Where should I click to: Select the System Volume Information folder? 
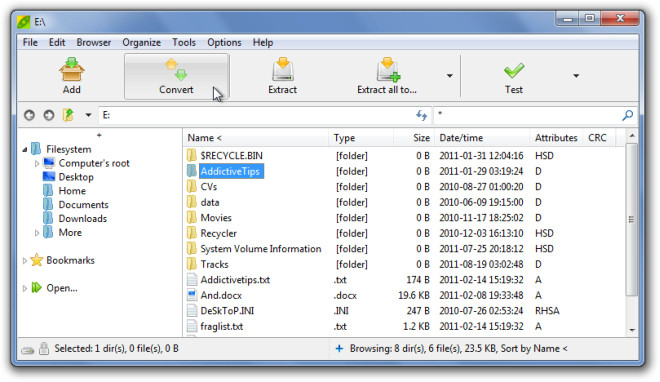[261, 249]
